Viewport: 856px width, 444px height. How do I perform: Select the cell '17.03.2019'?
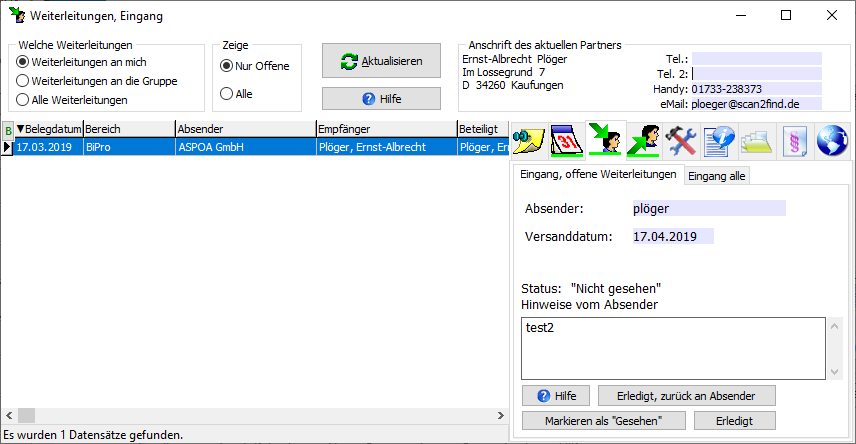click(49, 147)
